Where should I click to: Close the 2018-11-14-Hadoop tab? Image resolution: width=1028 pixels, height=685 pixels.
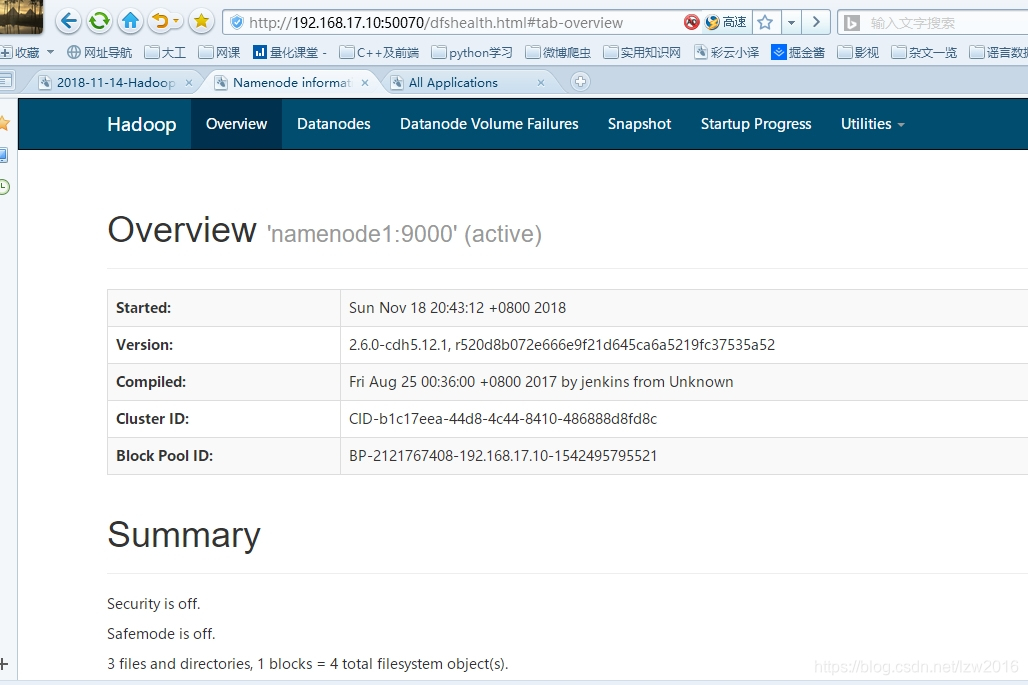point(189,83)
